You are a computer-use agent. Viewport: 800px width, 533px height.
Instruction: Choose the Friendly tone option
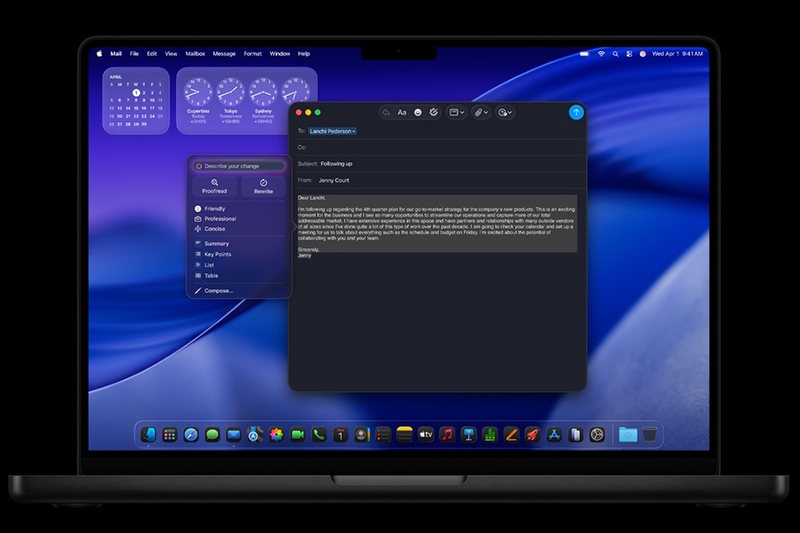point(210,209)
